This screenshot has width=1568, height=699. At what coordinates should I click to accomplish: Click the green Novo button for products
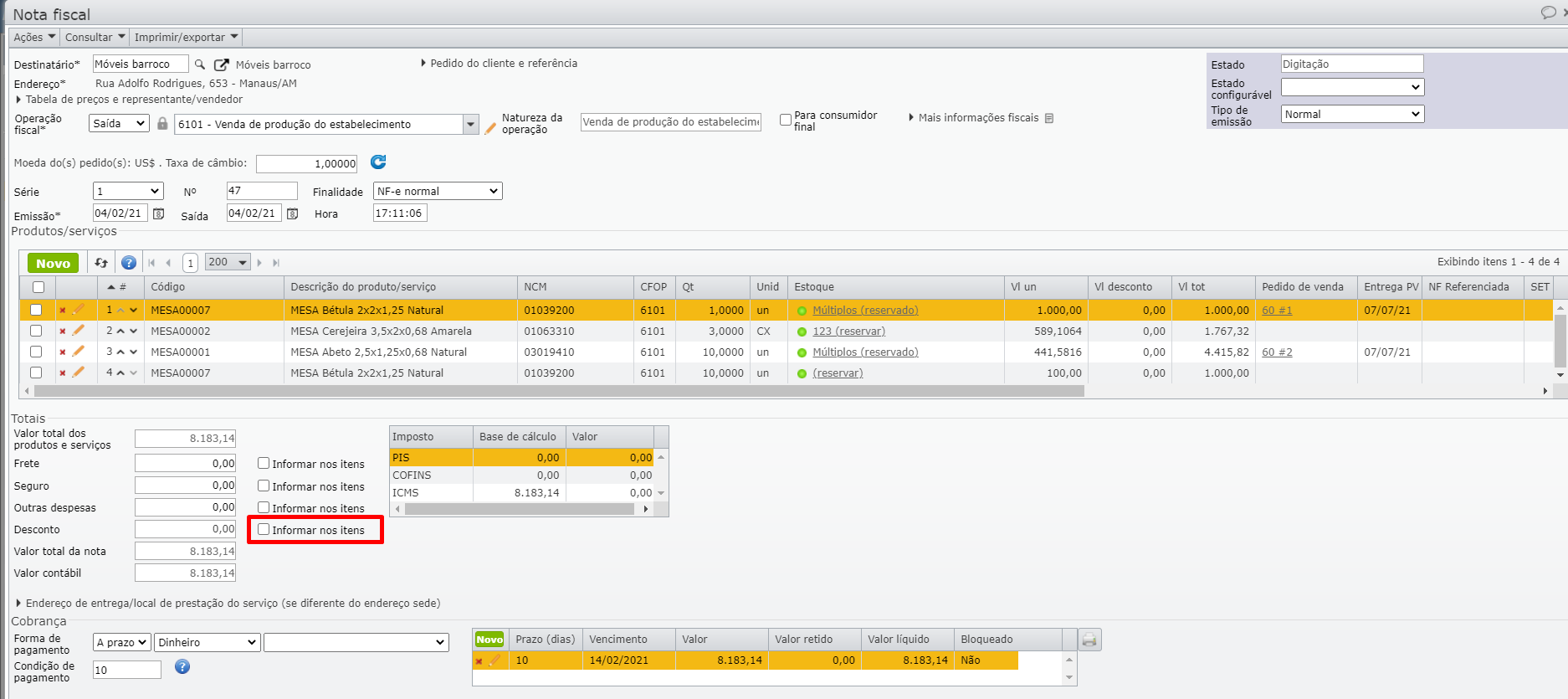point(53,263)
